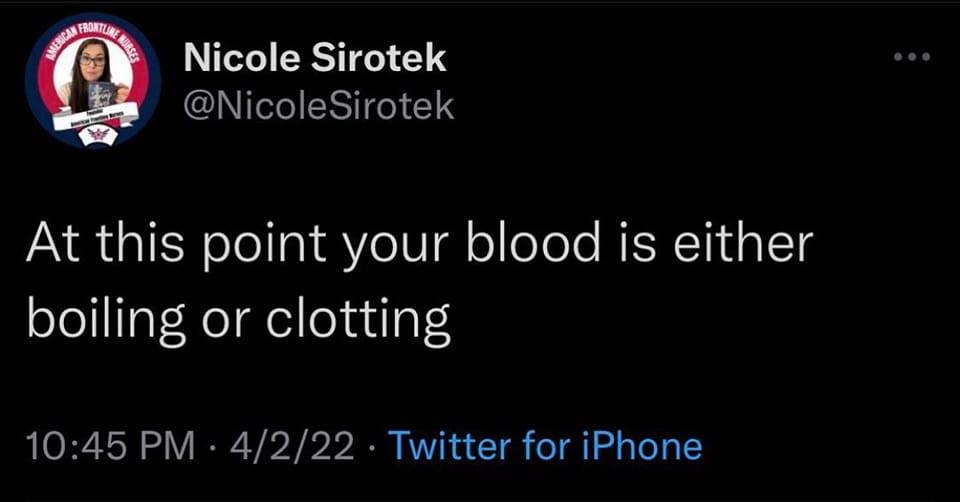Open the three-dot more options menu
This screenshot has height=502, width=960.
point(911,57)
